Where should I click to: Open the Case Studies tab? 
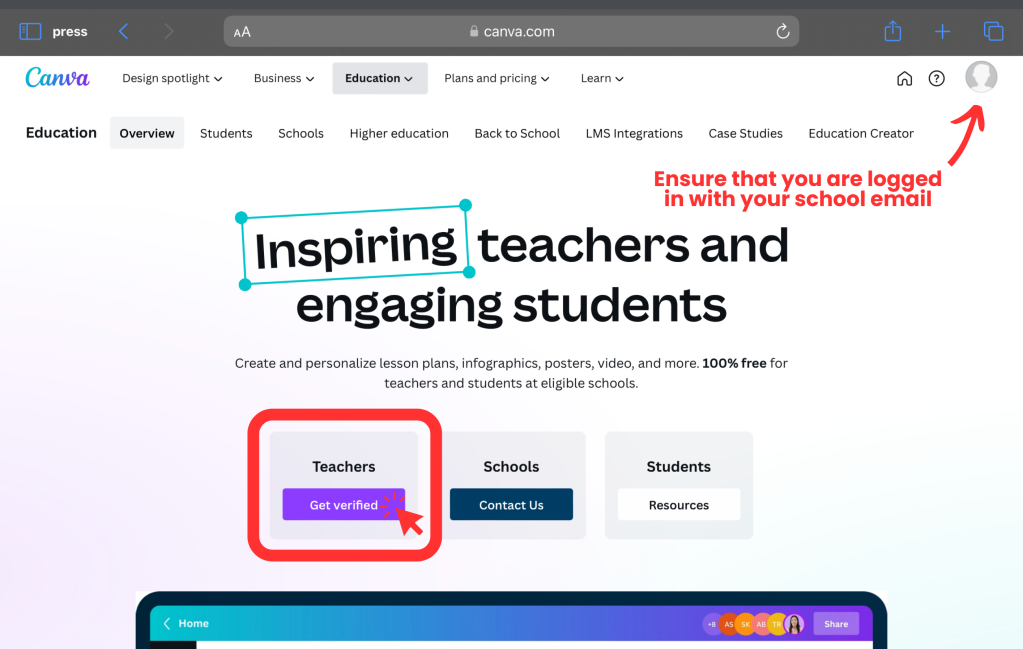click(746, 133)
